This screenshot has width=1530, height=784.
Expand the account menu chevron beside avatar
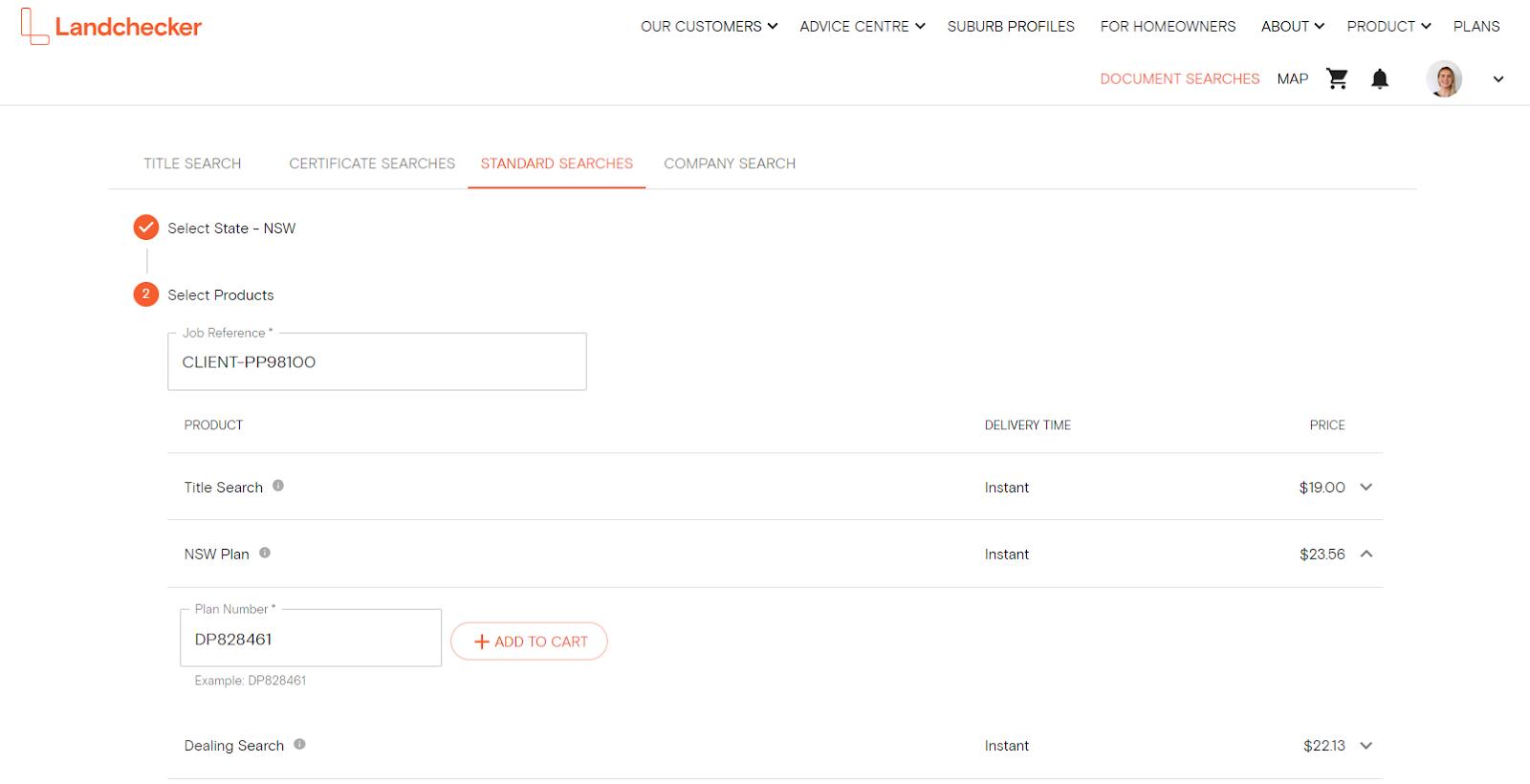coord(1498,79)
